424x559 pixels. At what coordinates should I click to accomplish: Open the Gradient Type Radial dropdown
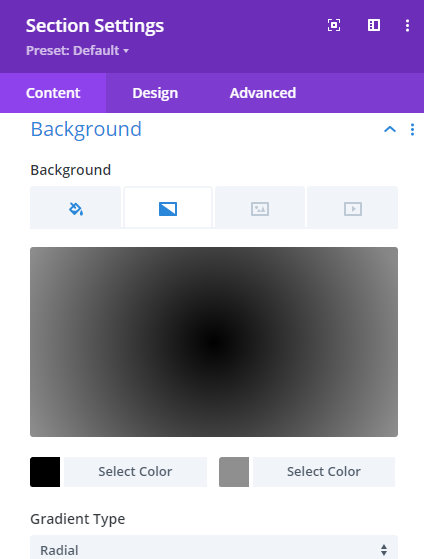(214, 548)
